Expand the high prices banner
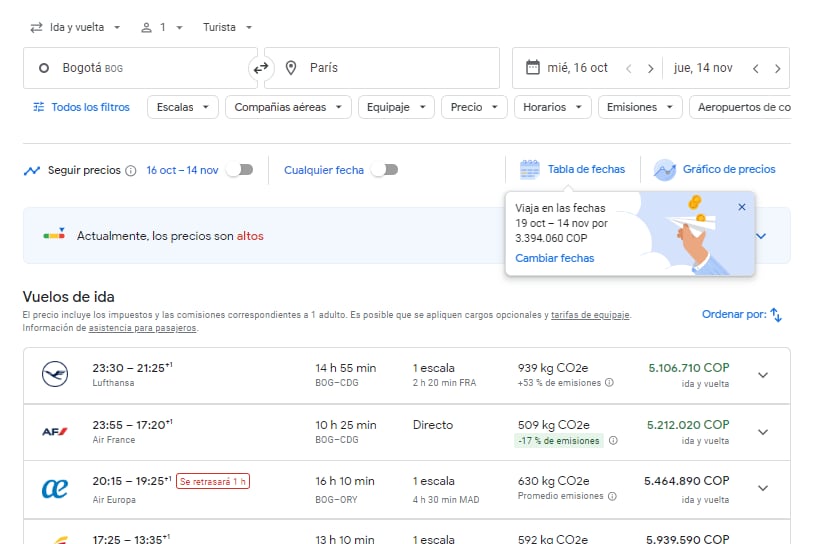This screenshot has height=544, width=823. tap(761, 236)
